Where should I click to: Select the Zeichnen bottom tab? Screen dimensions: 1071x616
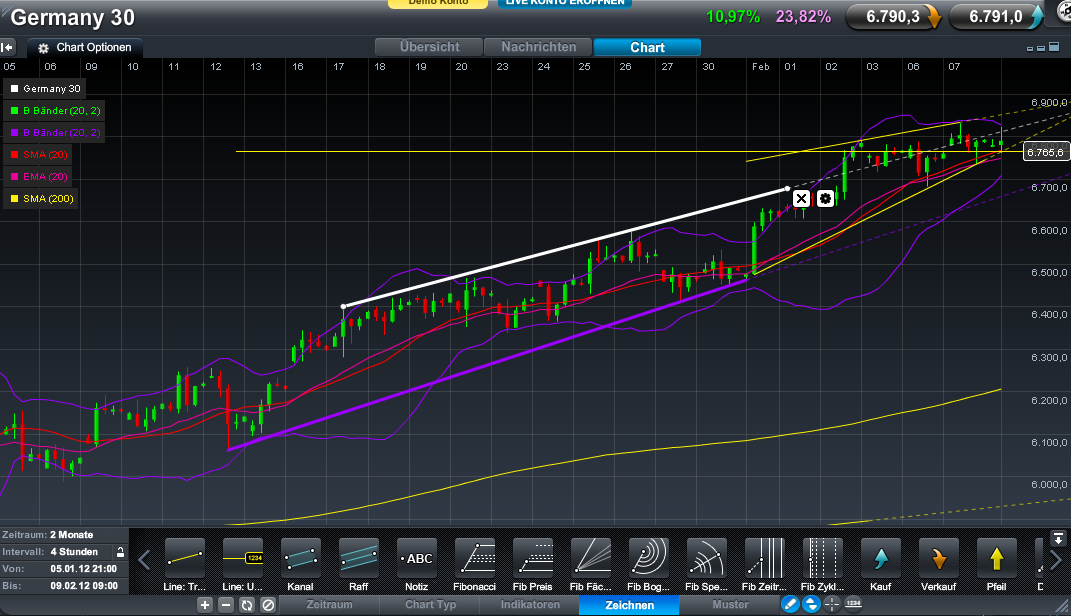coord(629,605)
